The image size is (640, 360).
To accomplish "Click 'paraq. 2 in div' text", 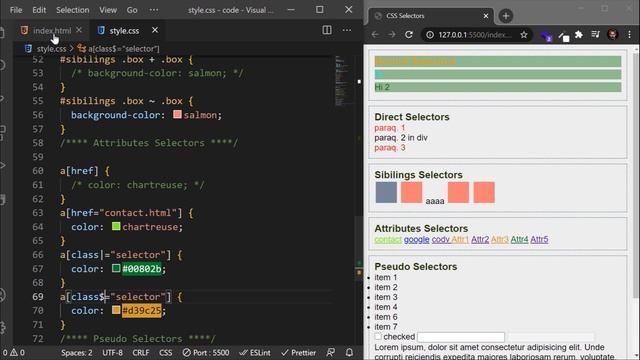I will 401,138.
